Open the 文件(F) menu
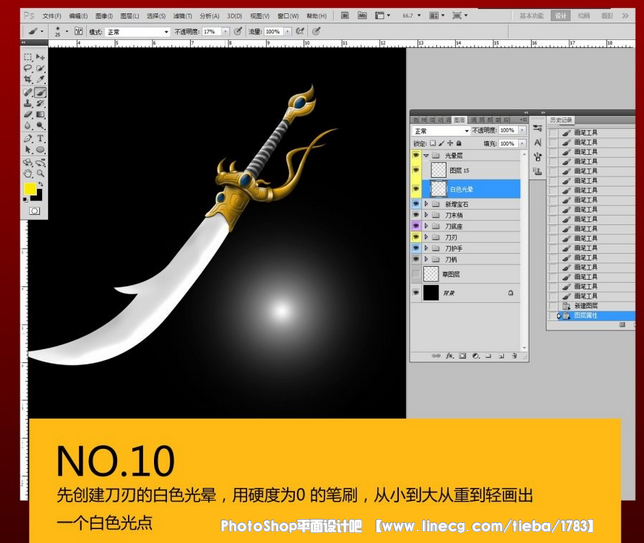Image resolution: width=644 pixels, height=543 pixels. pos(52,16)
